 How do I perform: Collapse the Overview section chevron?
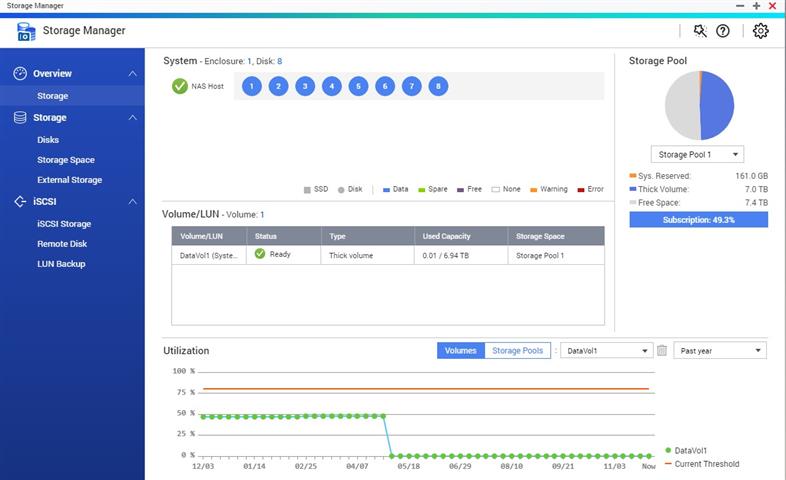[132, 74]
